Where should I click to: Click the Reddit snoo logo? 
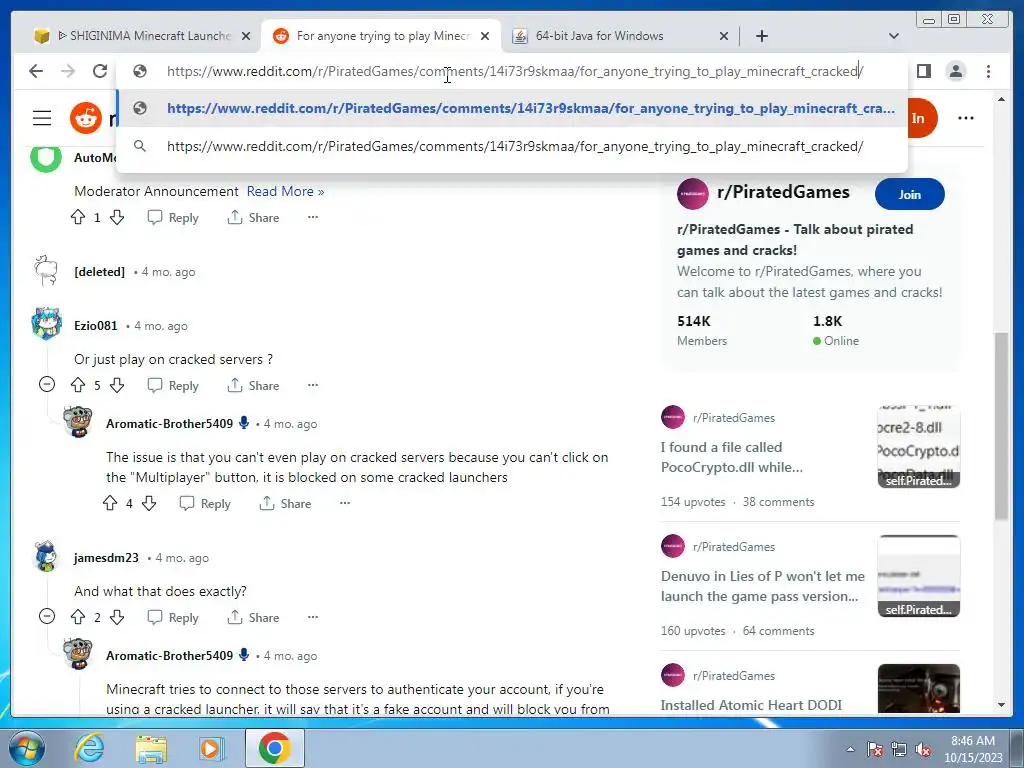coord(86,118)
